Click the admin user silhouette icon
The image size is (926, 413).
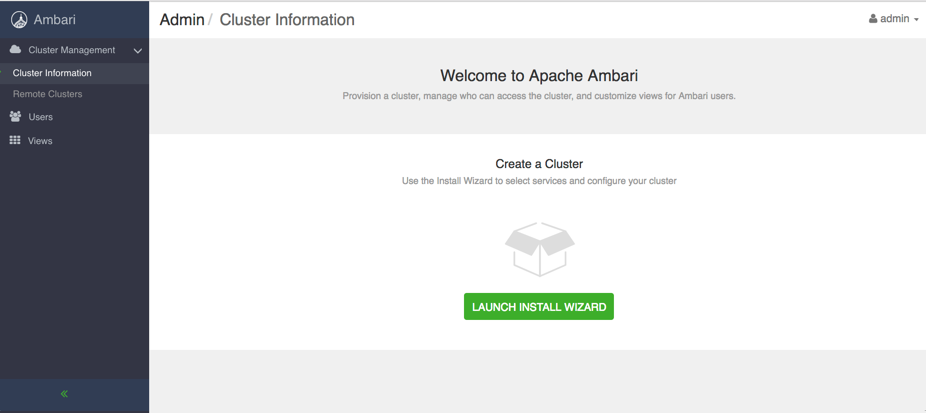(x=873, y=19)
